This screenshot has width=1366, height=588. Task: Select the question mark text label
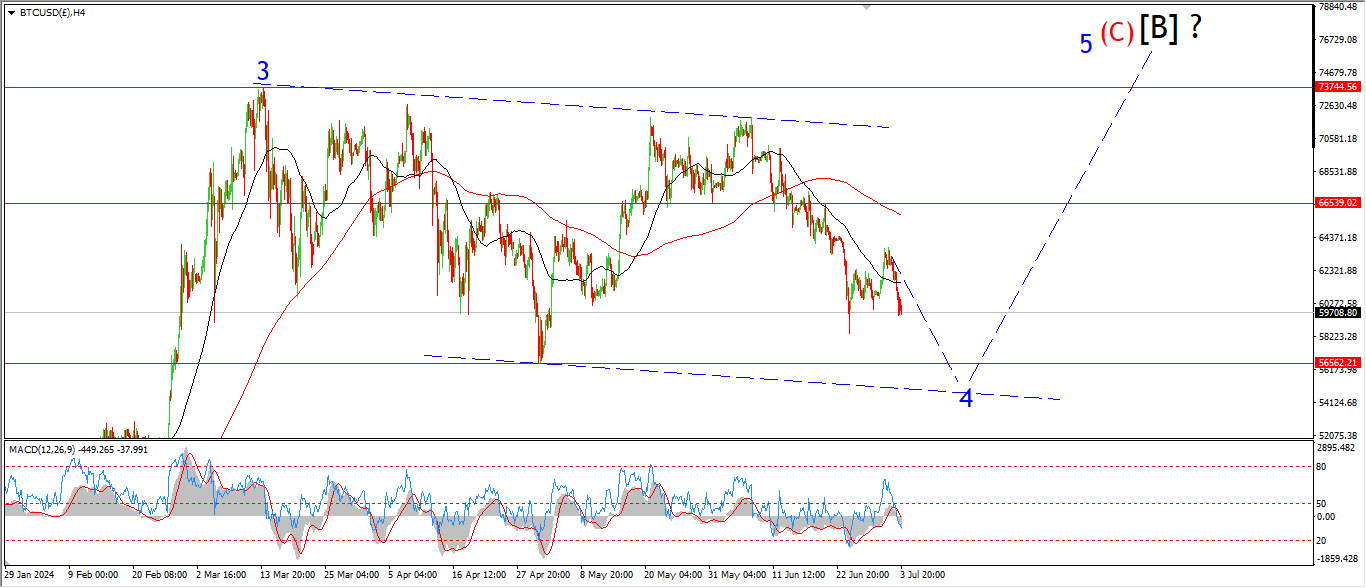click(x=1194, y=28)
